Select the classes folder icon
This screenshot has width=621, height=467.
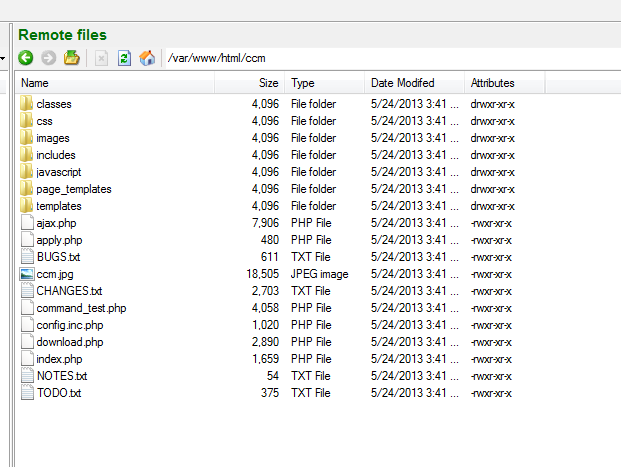pyautogui.click(x=27, y=104)
